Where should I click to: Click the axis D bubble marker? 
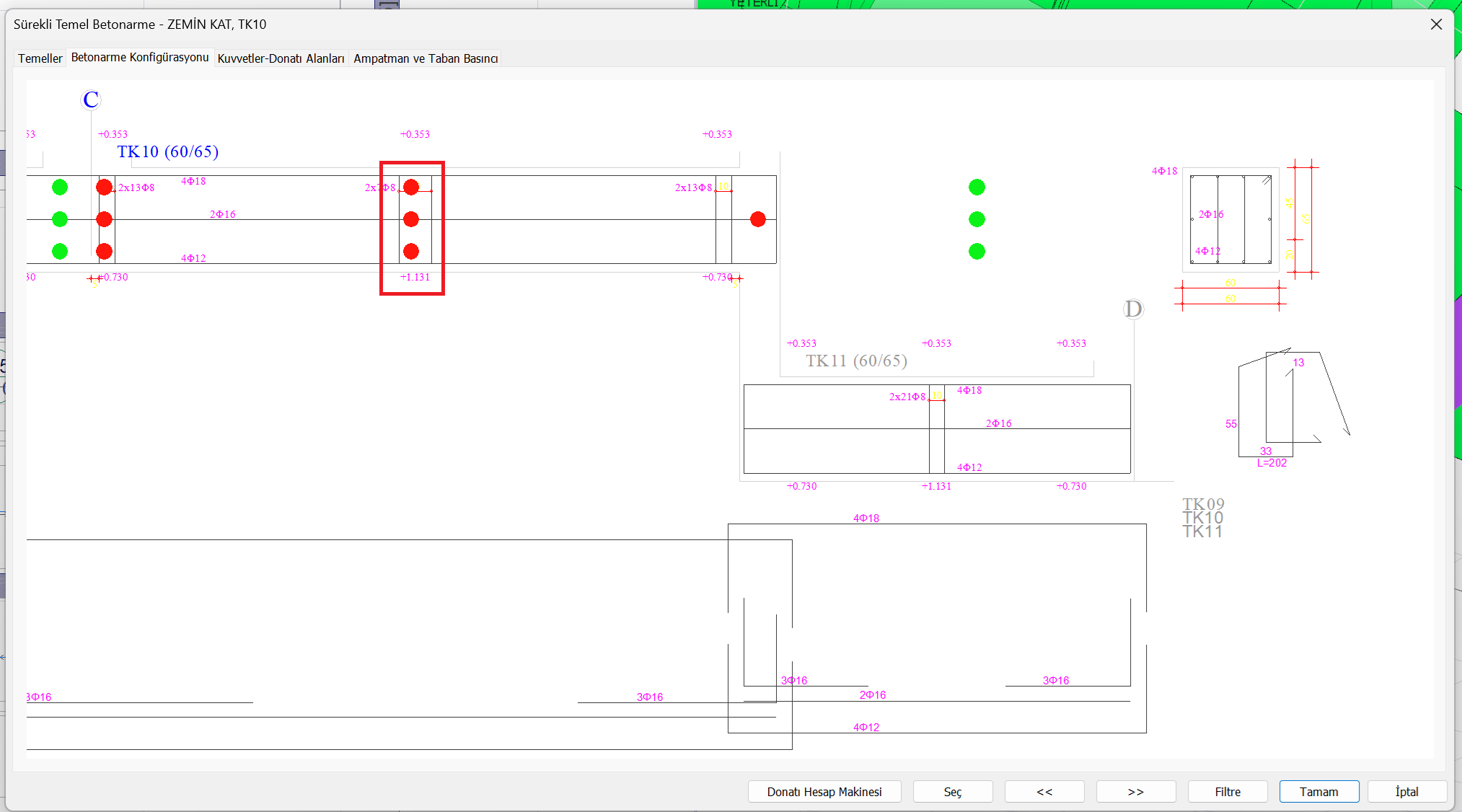click(1133, 309)
